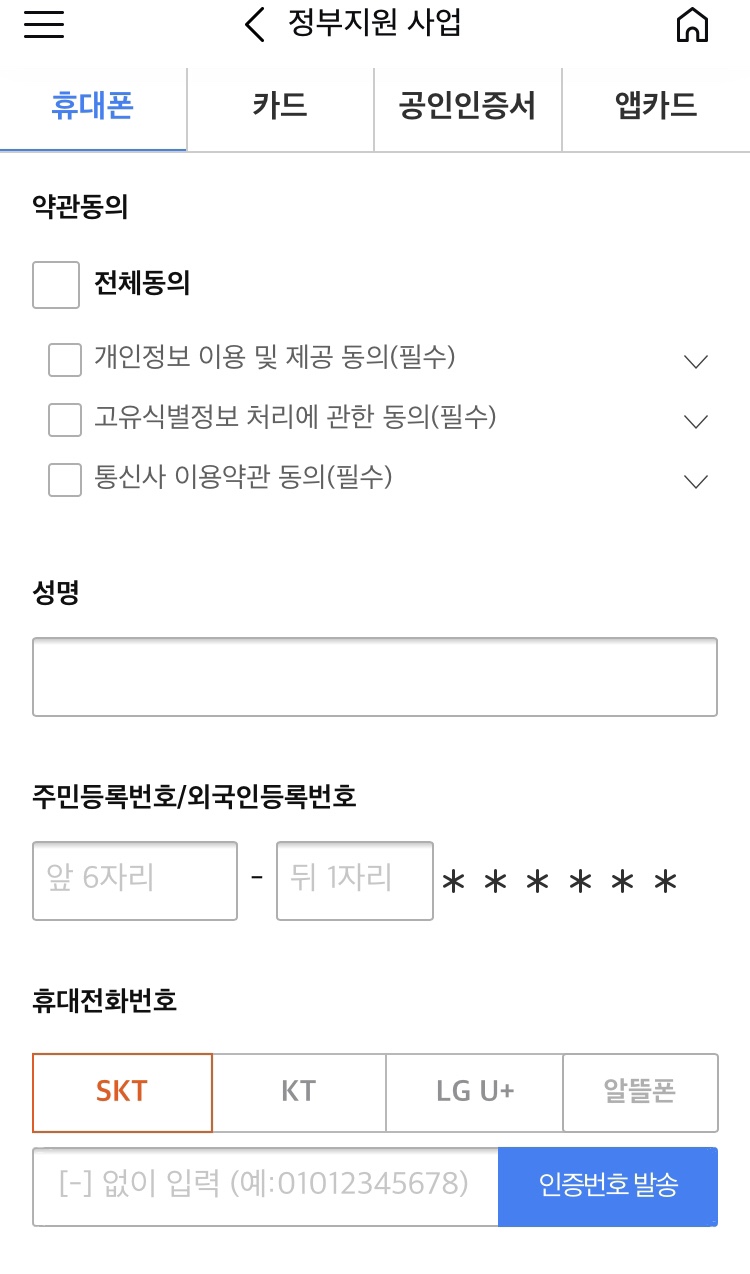Image resolution: width=750 pixels, height=1274 pixels.
Task: Check 개인정보 이용 및 제공 동의 checkbox
Action: (x=65, y=360)
